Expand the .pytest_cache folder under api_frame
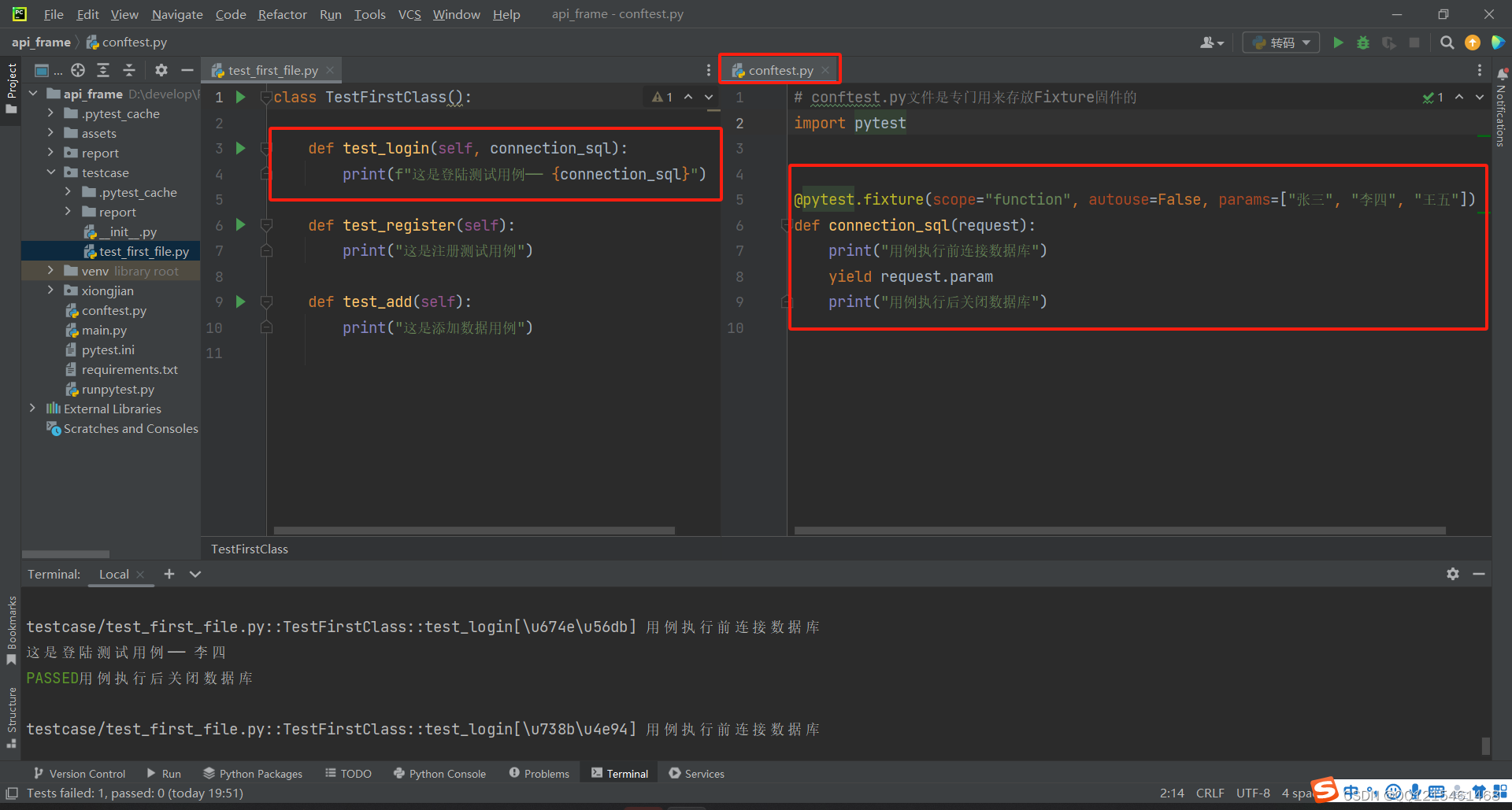Viewport: 1512px width, 810px height. coord(51,113)
